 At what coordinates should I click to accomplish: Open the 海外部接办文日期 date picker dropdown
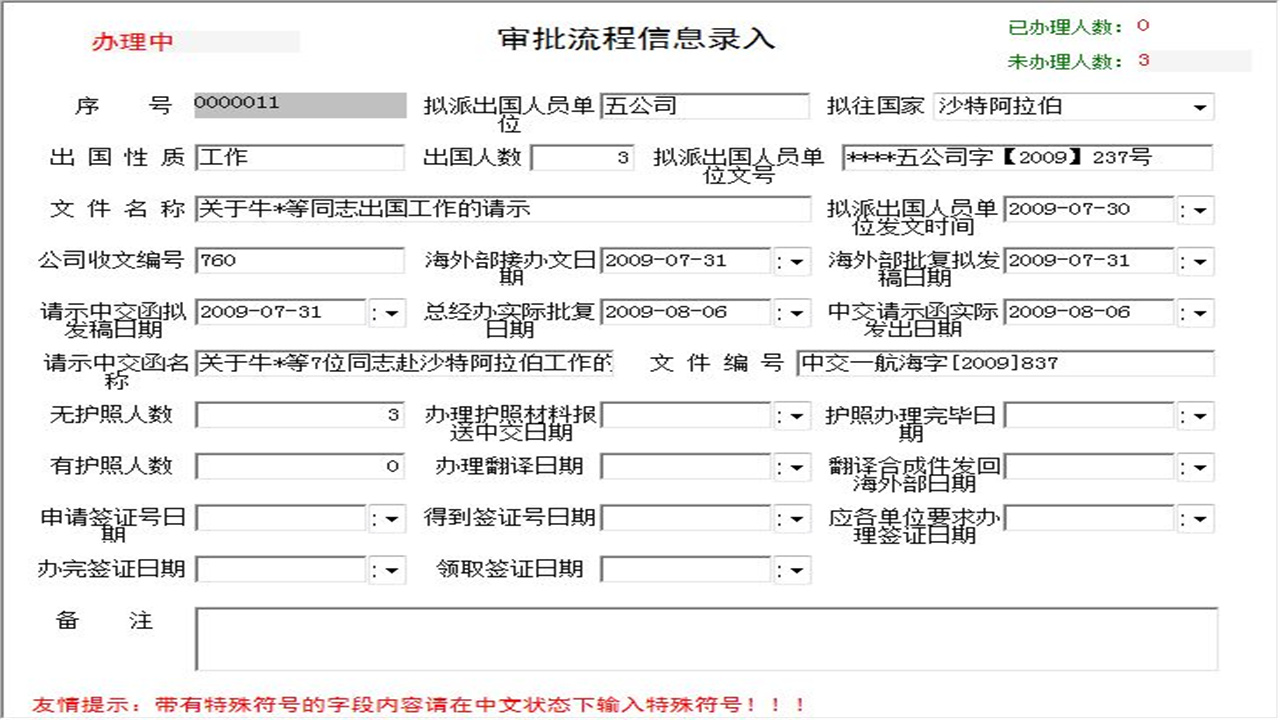(x=795, y=261)
